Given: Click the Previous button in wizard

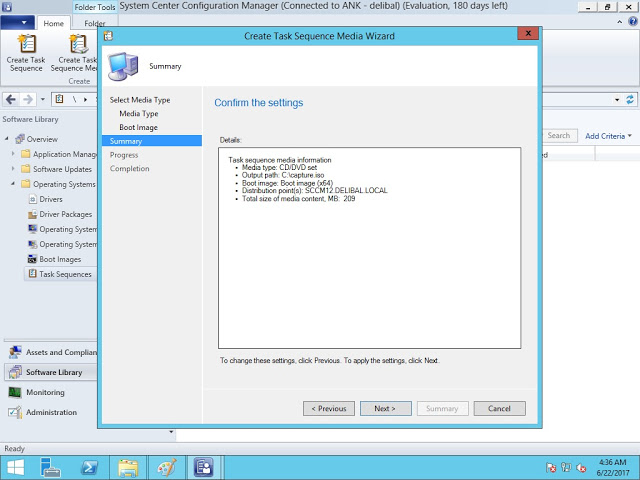Looking at the screenshot, I should point(329,408).
